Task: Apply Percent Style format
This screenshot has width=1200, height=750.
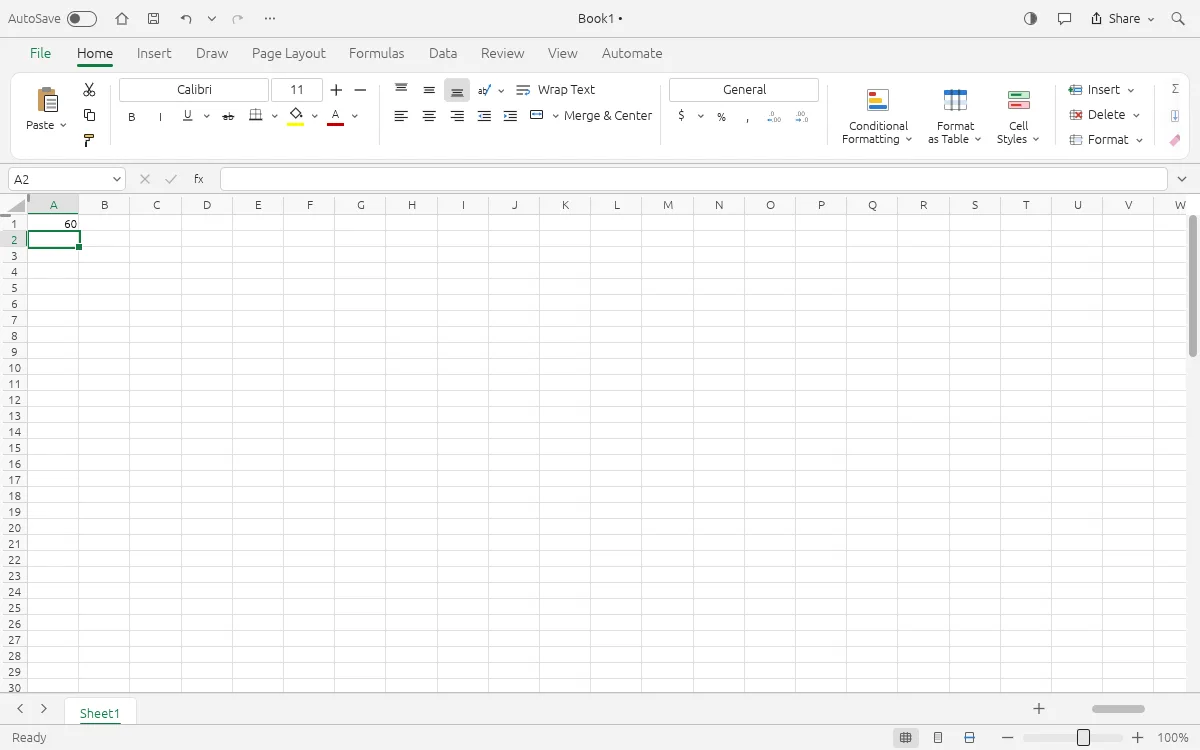Action: pos(721,117)
